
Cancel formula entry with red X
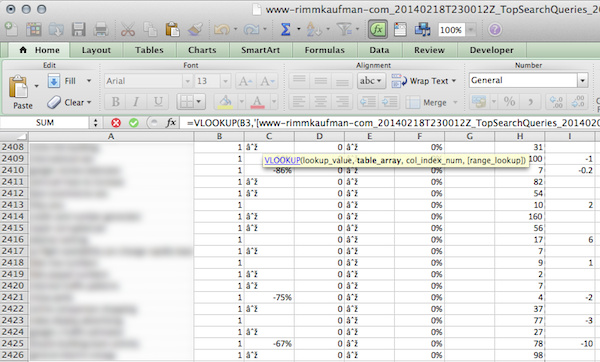116,123
